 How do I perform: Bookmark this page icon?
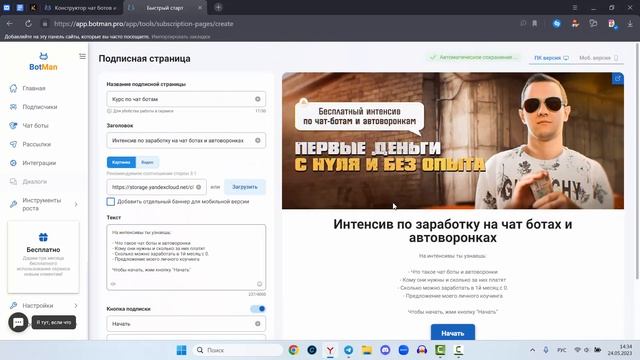pos(534,24)
